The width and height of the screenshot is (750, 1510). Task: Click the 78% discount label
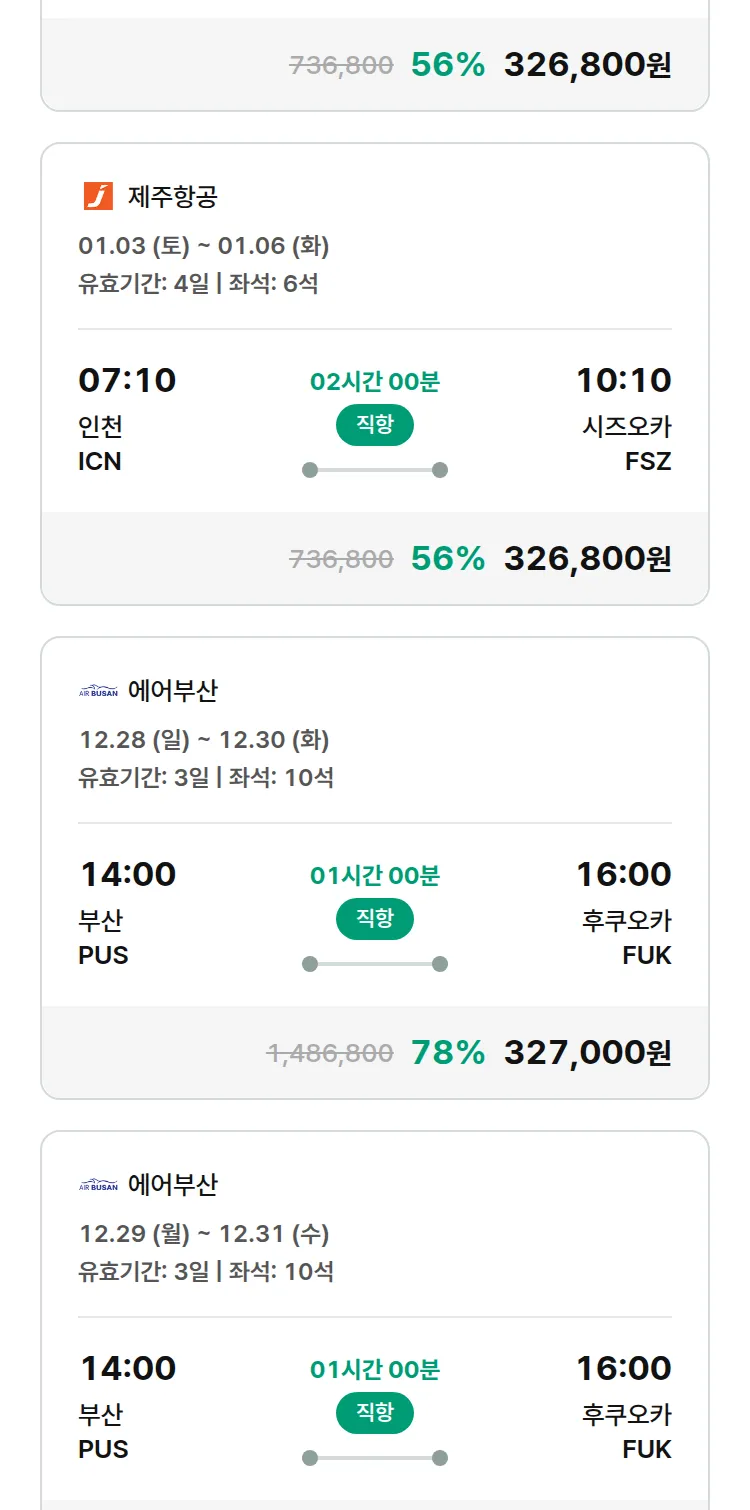(447, 1052)
